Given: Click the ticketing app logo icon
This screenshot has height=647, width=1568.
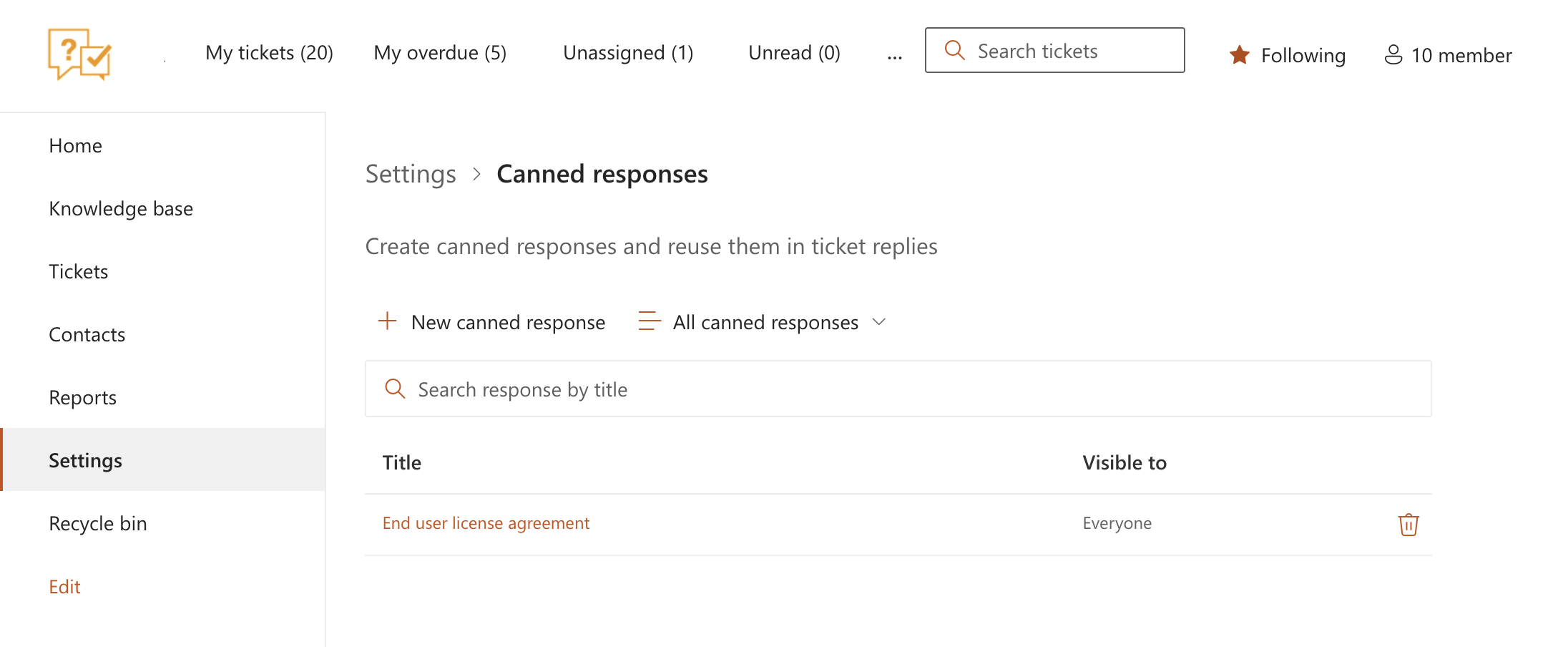Looking at the screenshot, I should (79, 54).
